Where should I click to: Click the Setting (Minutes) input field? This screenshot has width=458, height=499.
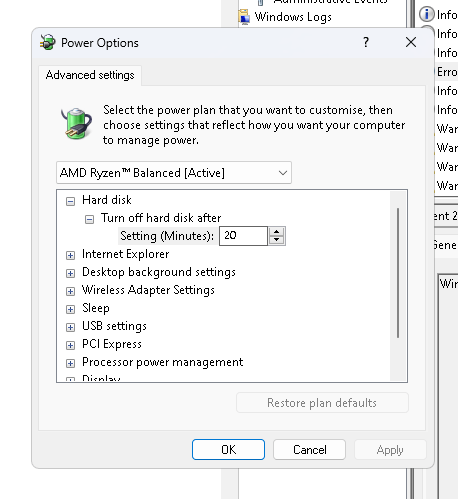(243, 236)
